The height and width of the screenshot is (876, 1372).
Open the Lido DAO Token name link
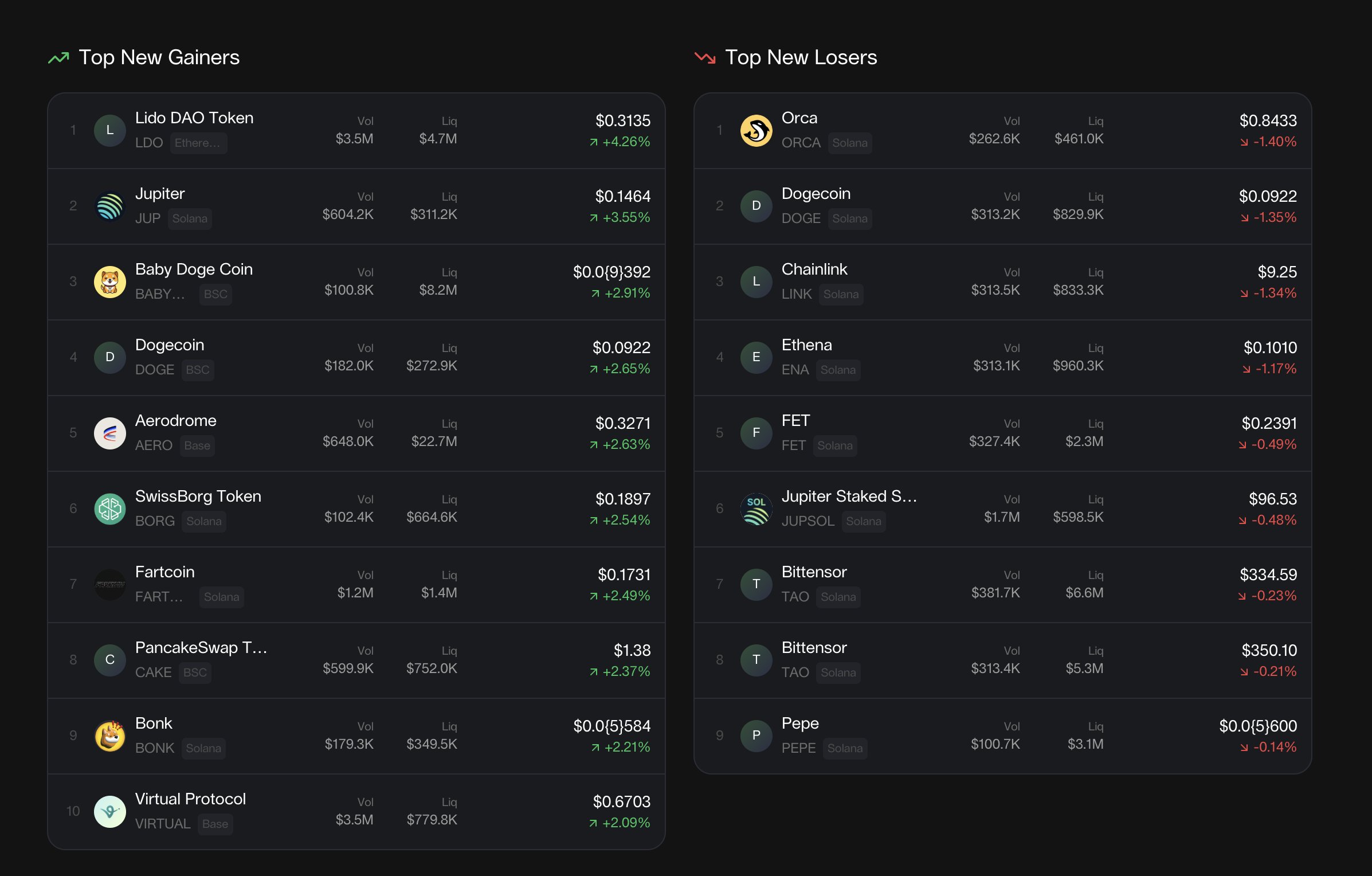coord(194,118)
